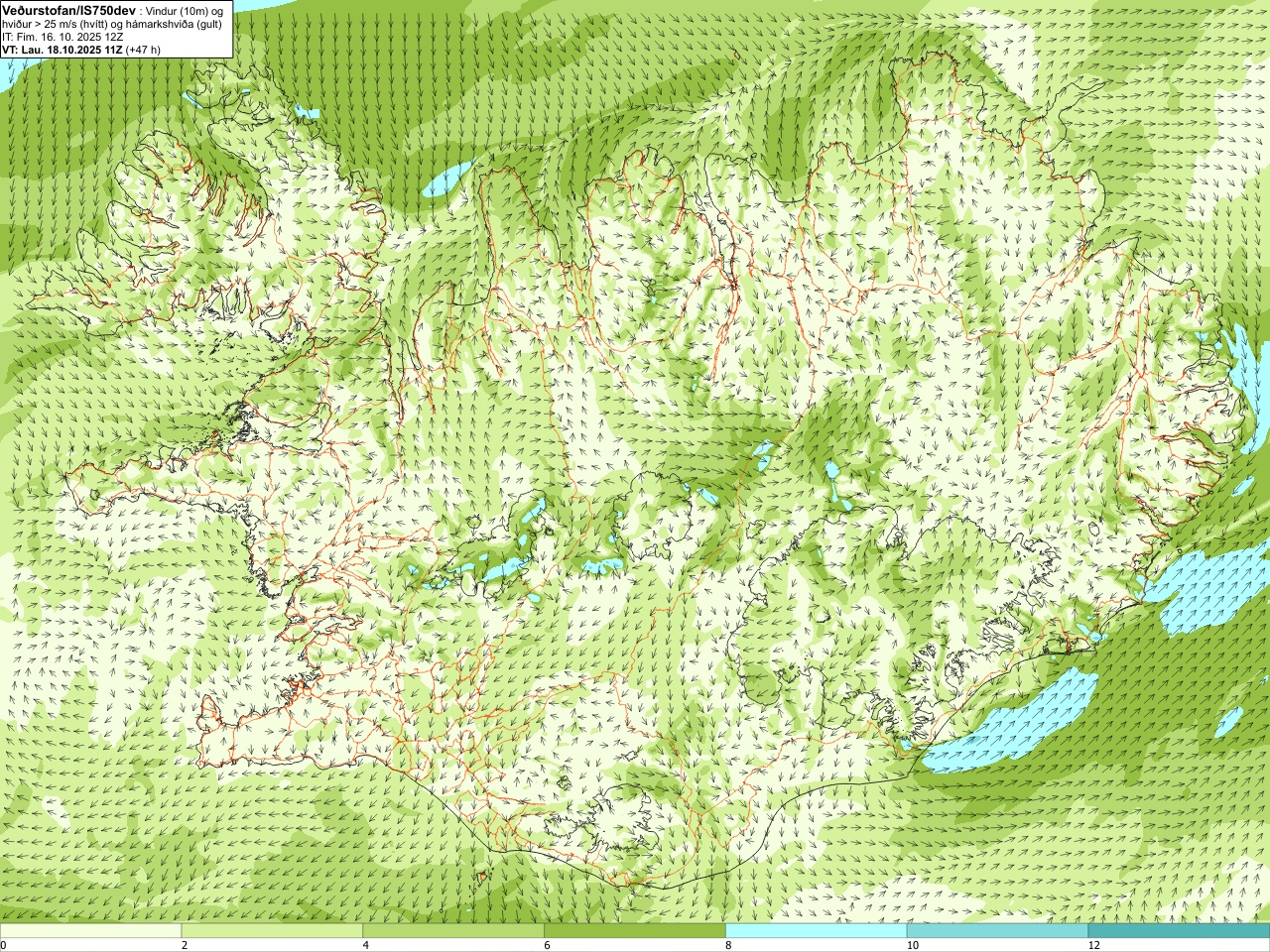Select the palest 0–2 color scale segment
1270x952 pixels.
pyautogui.click(x=90, y=931)
